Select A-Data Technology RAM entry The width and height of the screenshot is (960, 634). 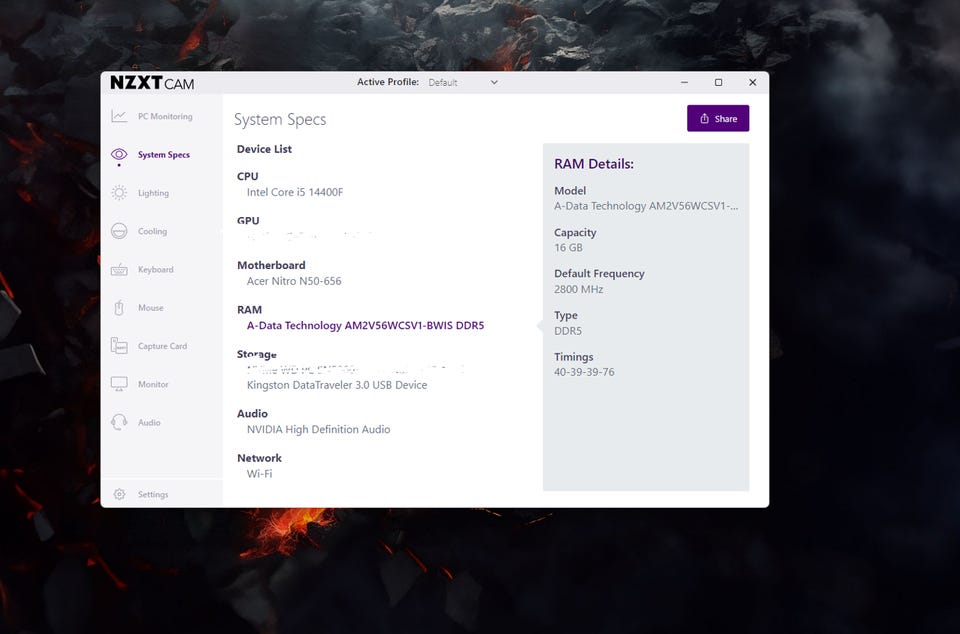pos(365,326)
